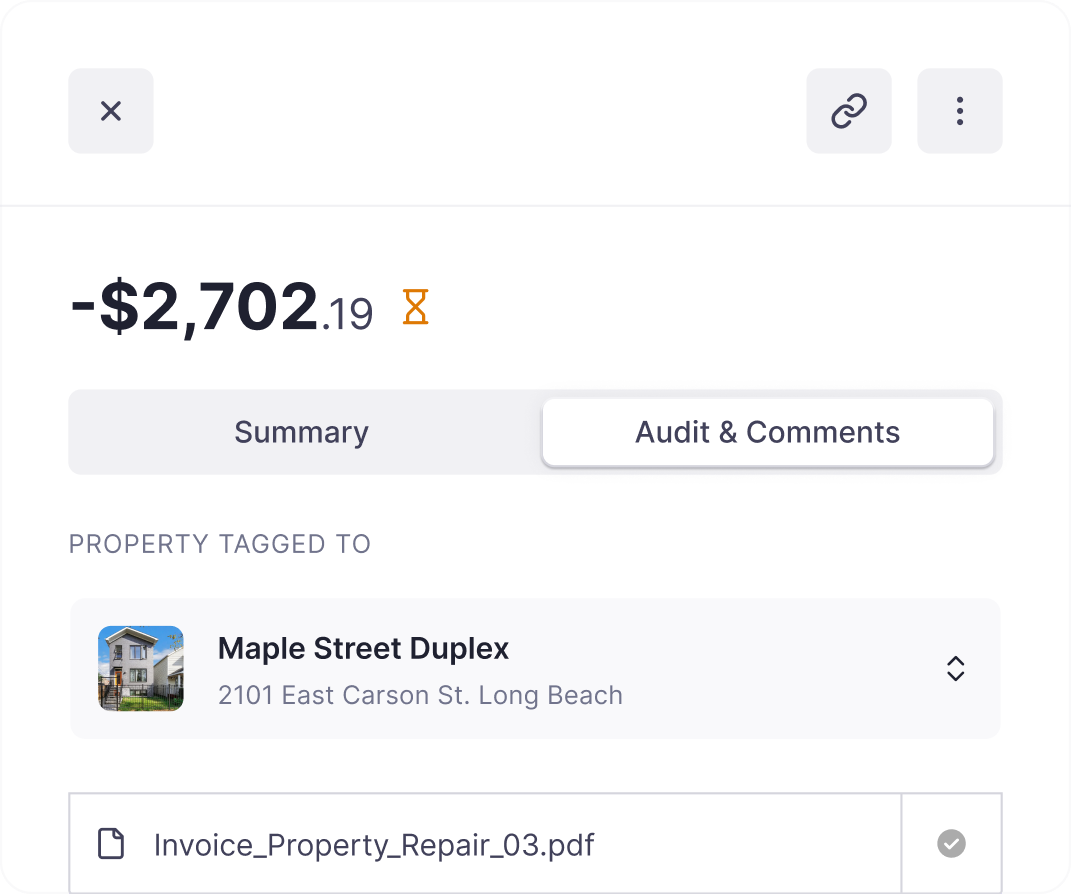Click the .19 cents portion of amount
Screen dimensions: 1071x894
(x=347, y=314)
